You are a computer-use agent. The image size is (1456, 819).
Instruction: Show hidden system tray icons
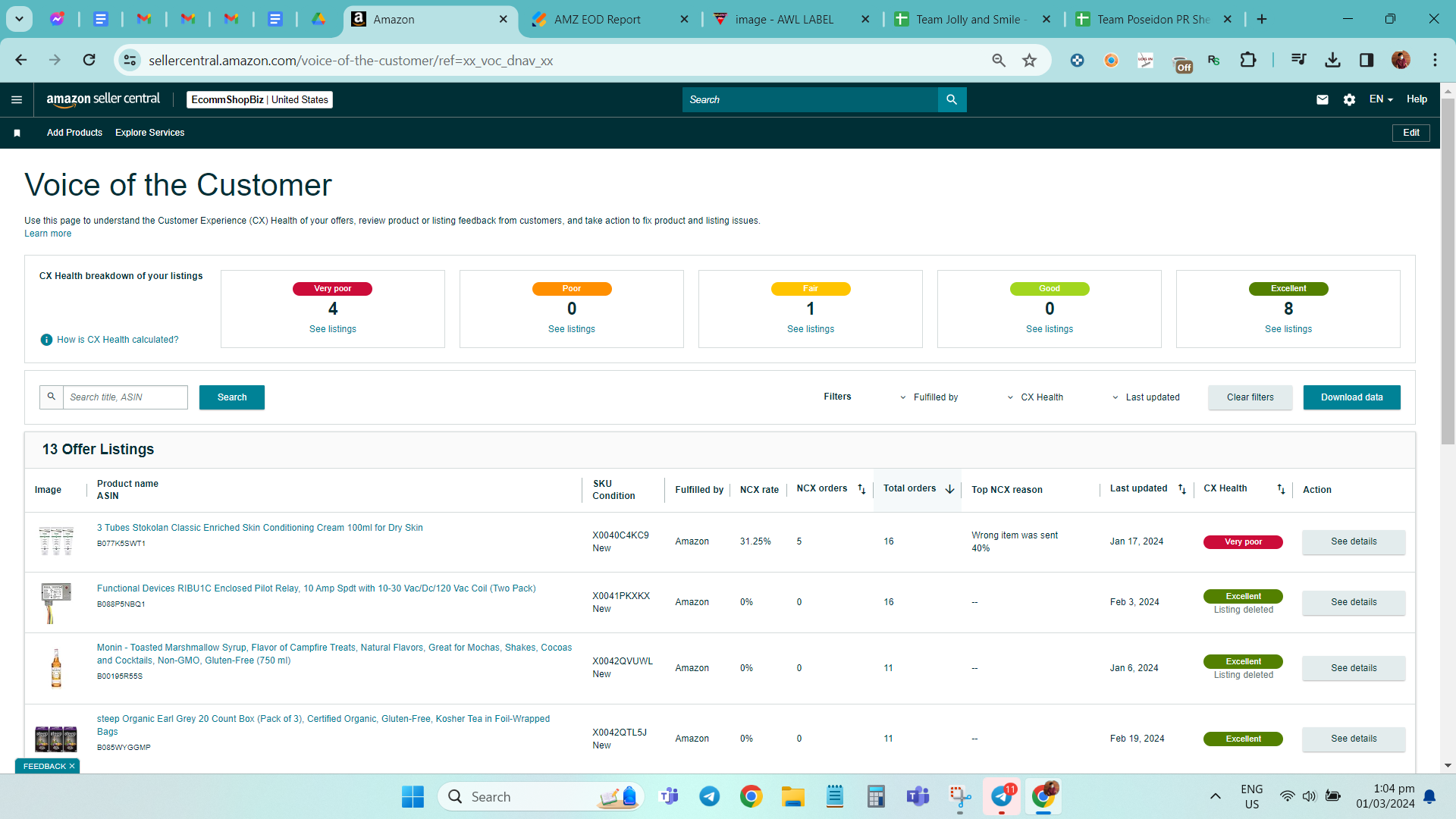coord(1215,796)
